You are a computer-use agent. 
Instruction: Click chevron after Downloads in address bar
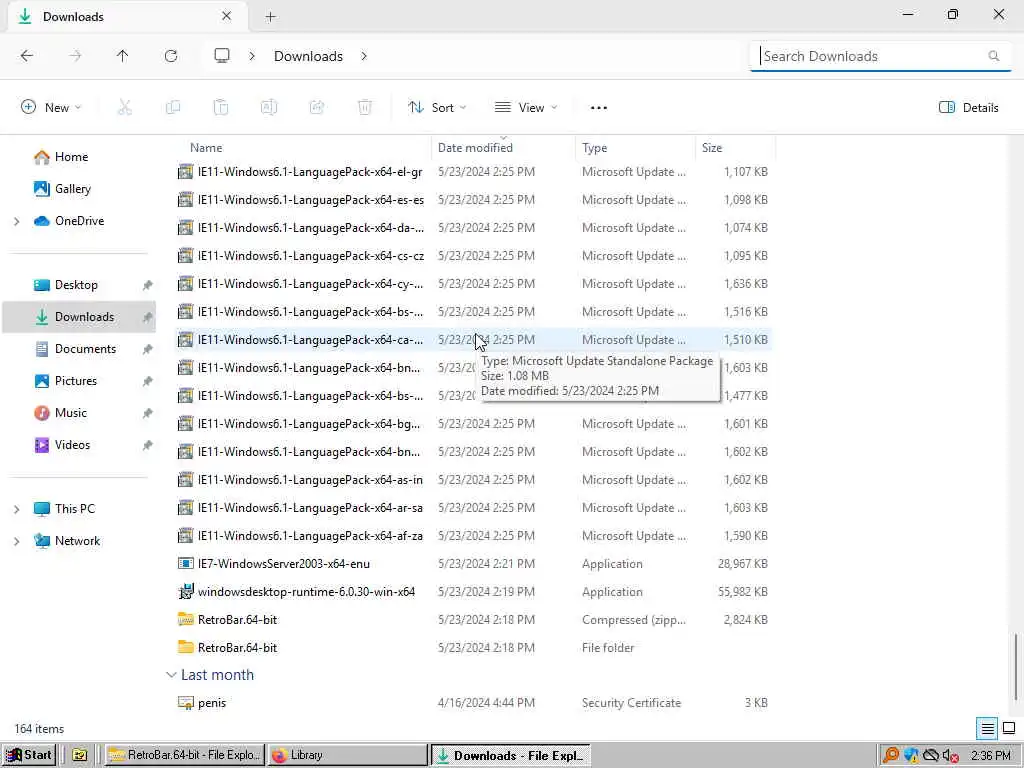click(364, 56)
